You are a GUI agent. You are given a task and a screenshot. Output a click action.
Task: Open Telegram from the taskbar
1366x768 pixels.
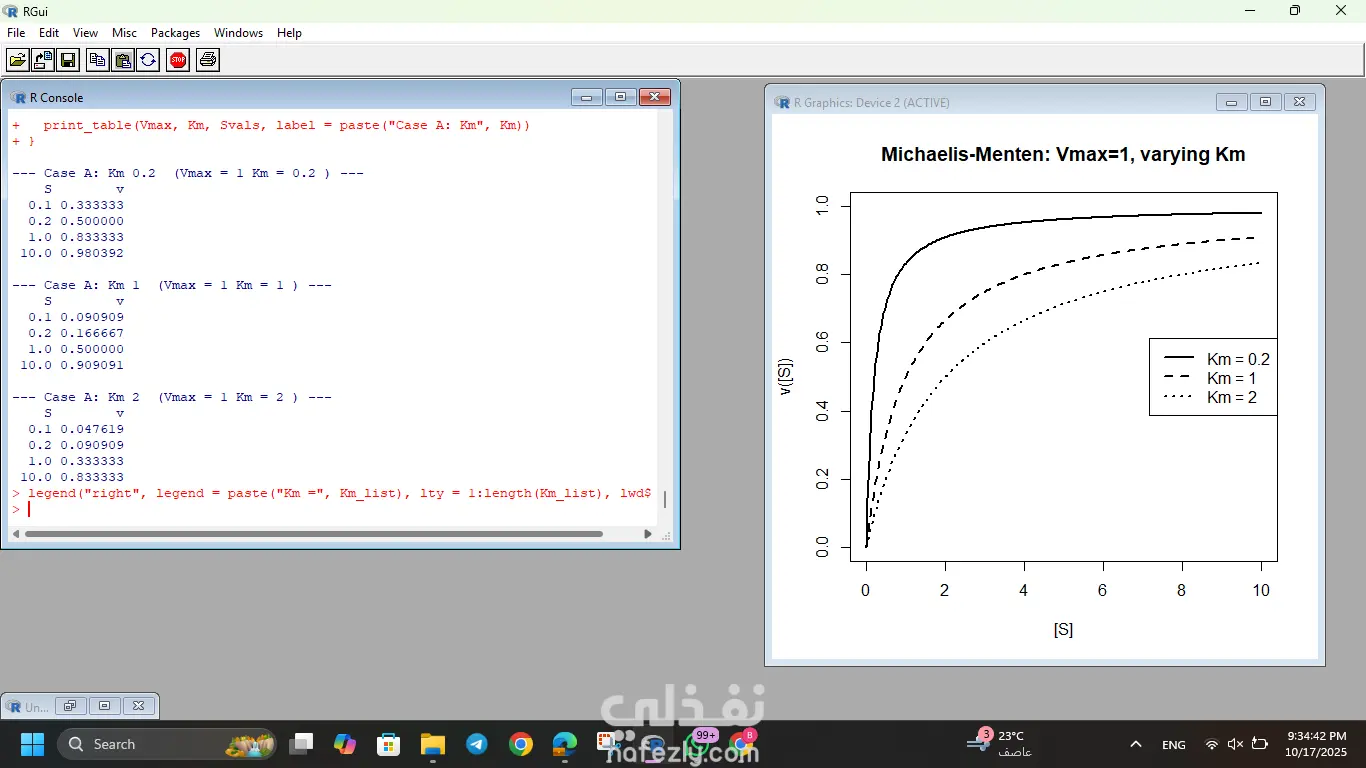tap(477, 744)
